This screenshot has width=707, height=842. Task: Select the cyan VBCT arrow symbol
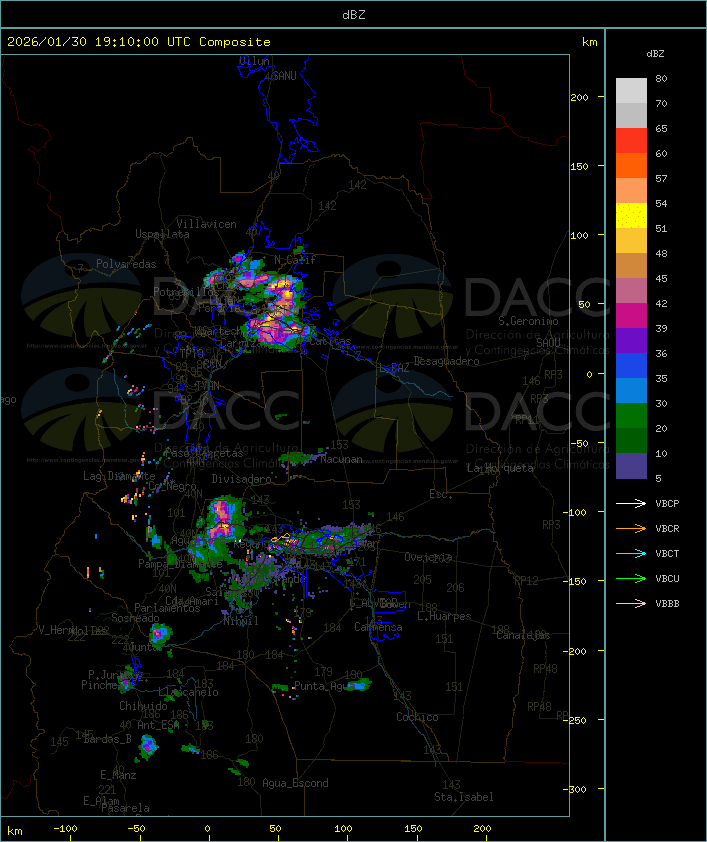coord(631,553)
